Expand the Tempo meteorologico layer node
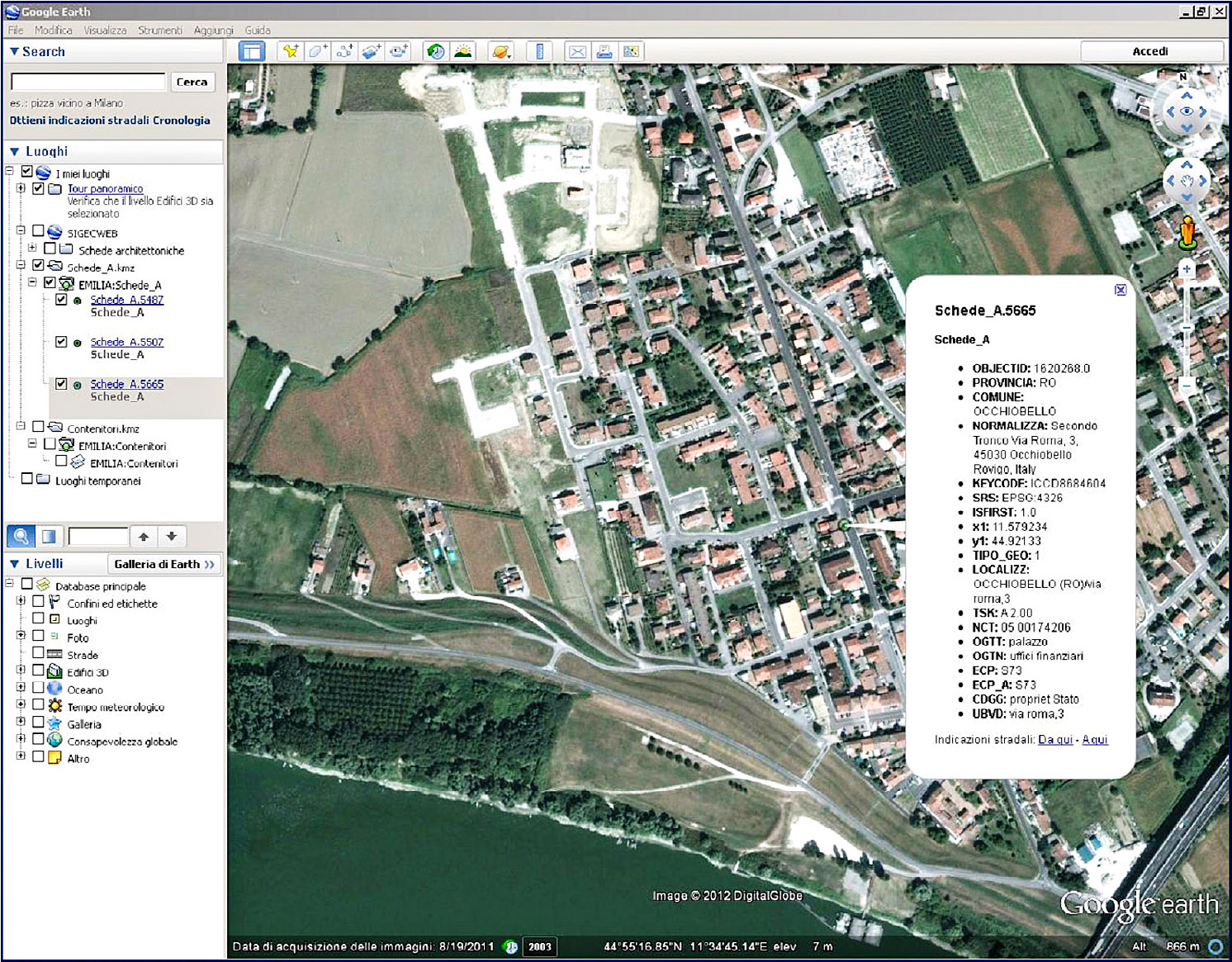Viewport: 1232px width, 962px height. (21, 704)
